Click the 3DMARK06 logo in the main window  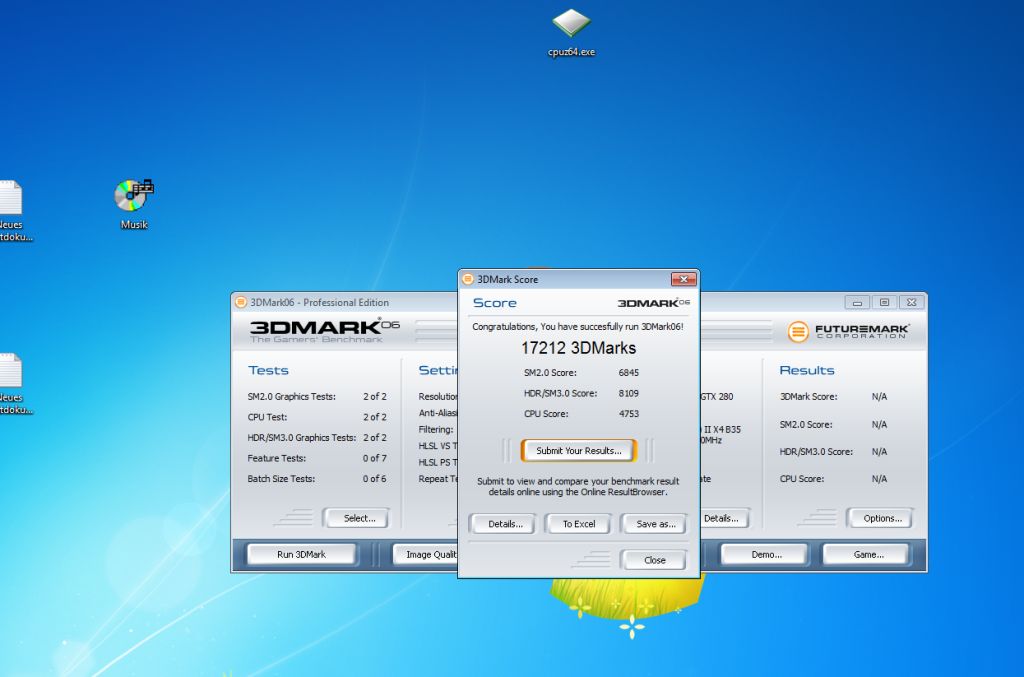(x=324, y=330)
